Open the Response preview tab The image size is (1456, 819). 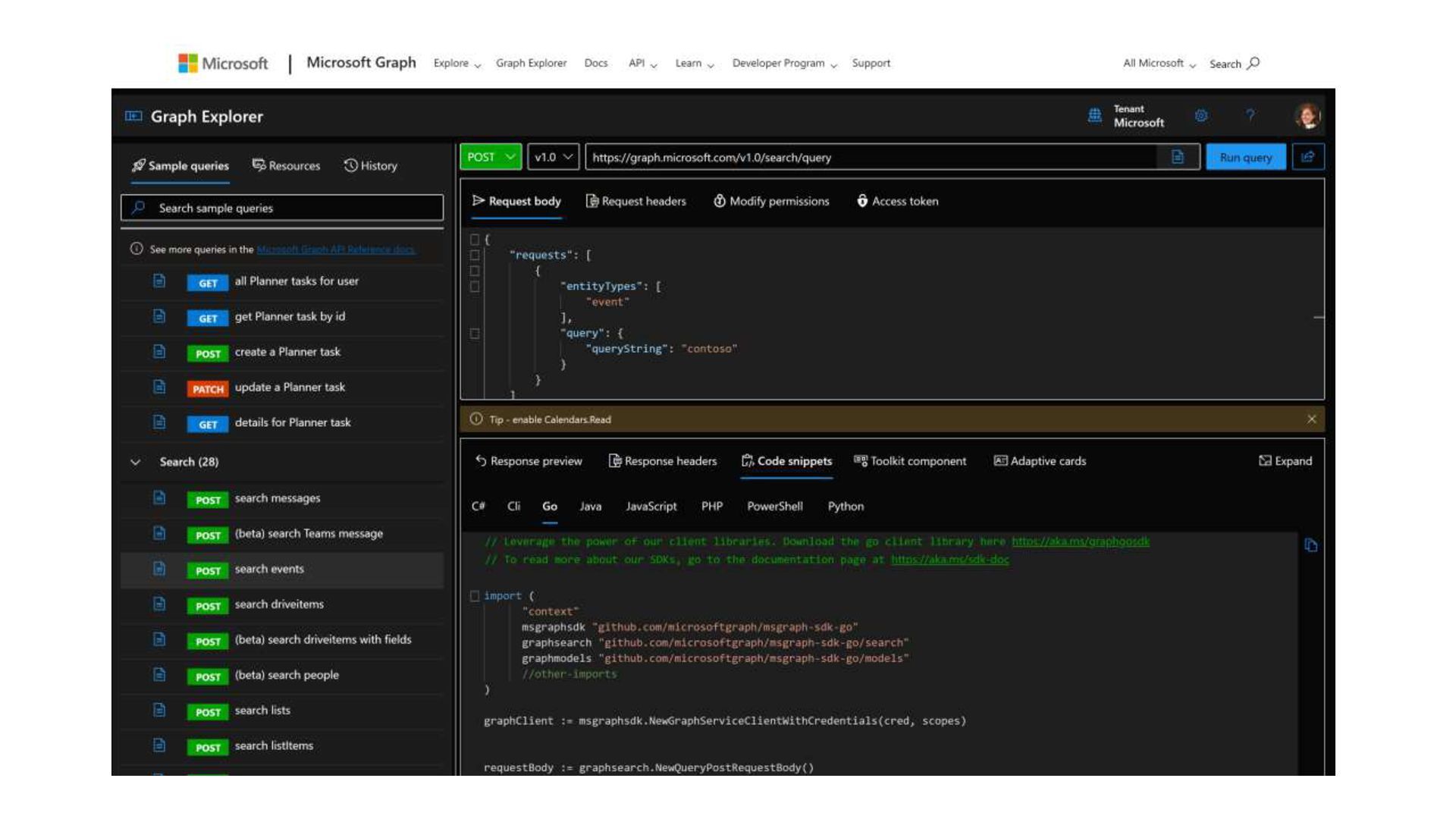click(x=529, y=461)
